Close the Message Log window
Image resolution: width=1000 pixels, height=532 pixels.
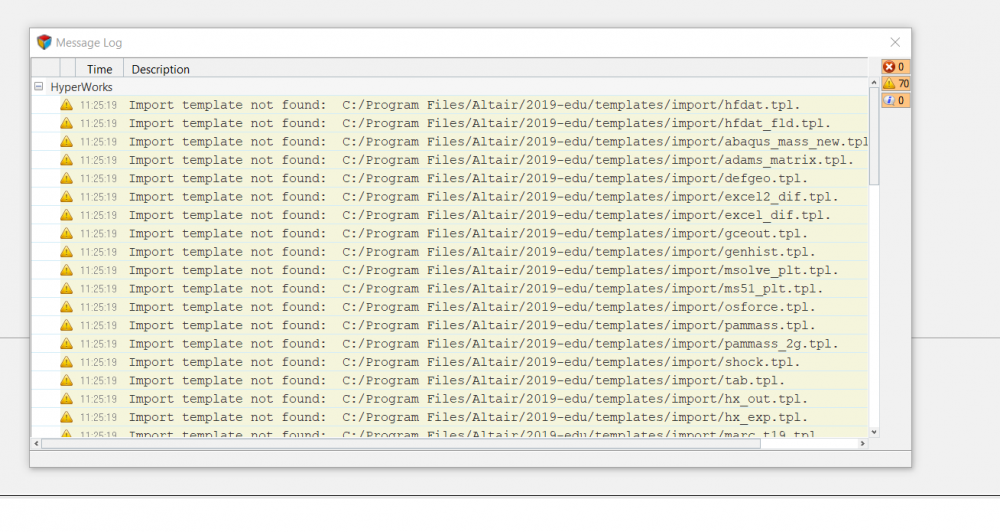point(895,42)
